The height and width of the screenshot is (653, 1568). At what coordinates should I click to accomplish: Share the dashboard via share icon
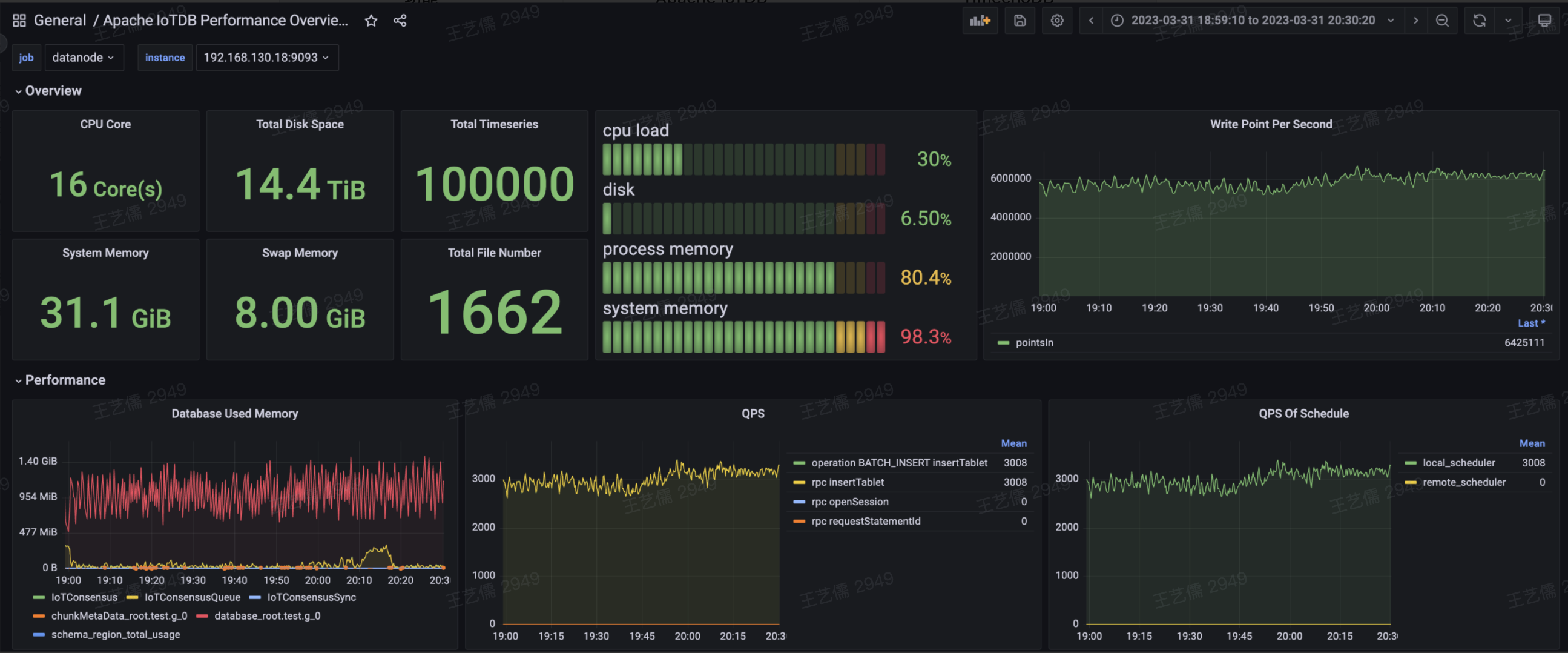pyautogui.click(x=400, y=21)
